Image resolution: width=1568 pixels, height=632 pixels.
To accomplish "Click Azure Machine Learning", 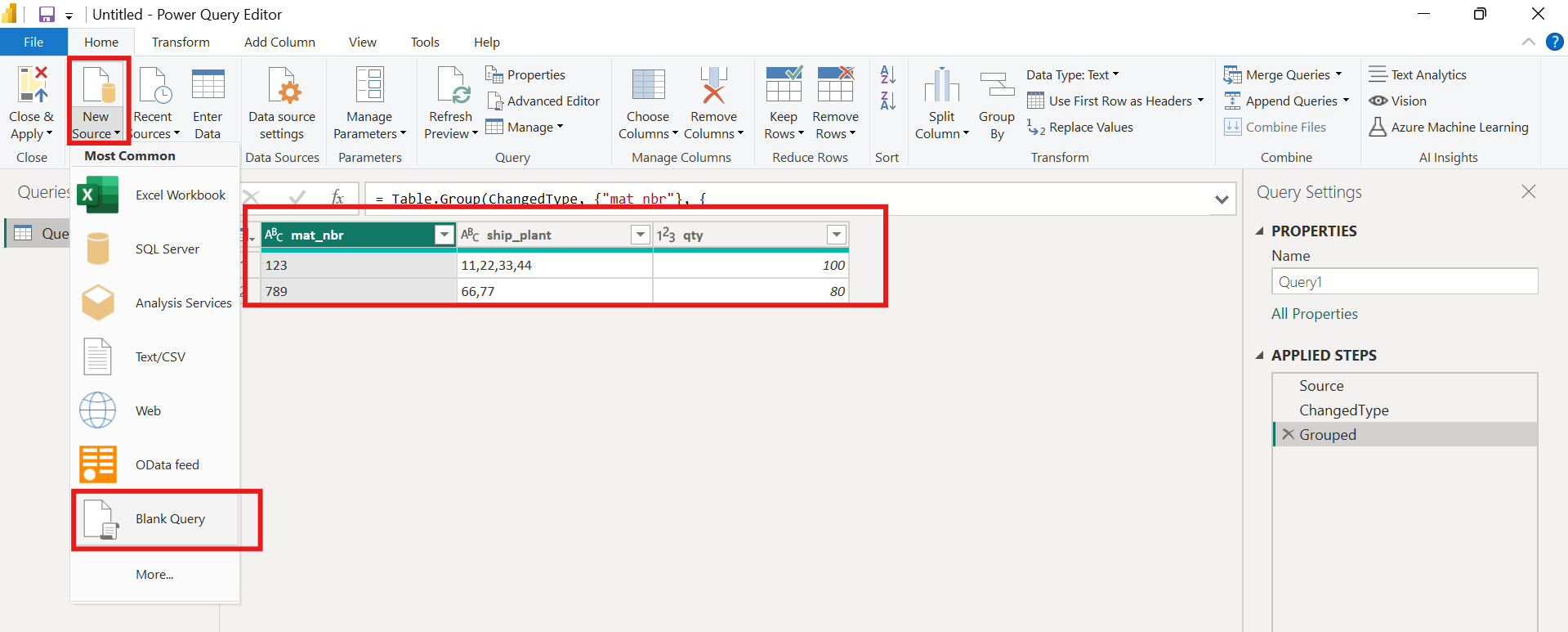I will tap(1449, 127).
